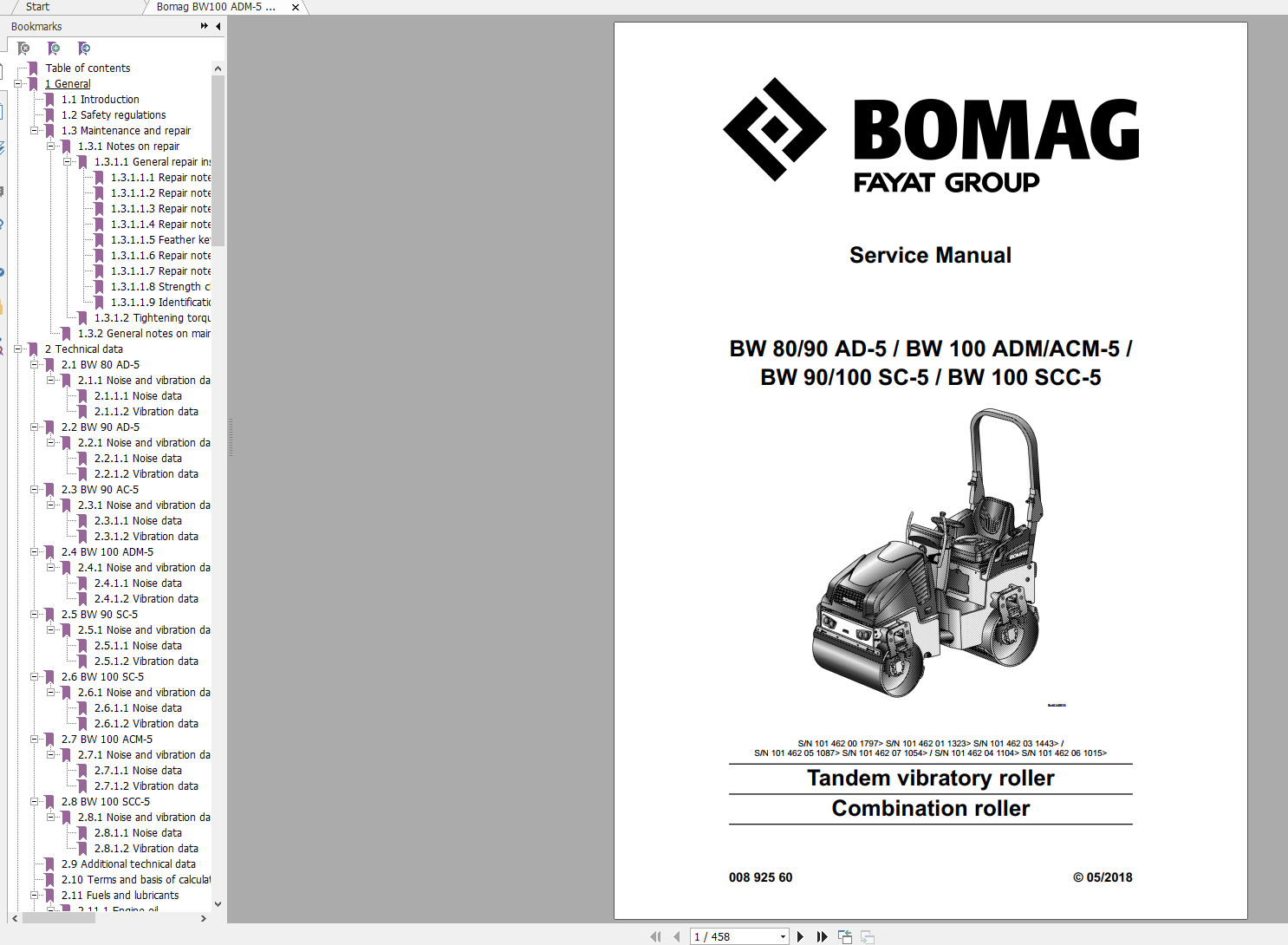Click the bookmarks horizontal scrollbar right arrow
The image size is (1288, 945).
(x=204, y=918)
